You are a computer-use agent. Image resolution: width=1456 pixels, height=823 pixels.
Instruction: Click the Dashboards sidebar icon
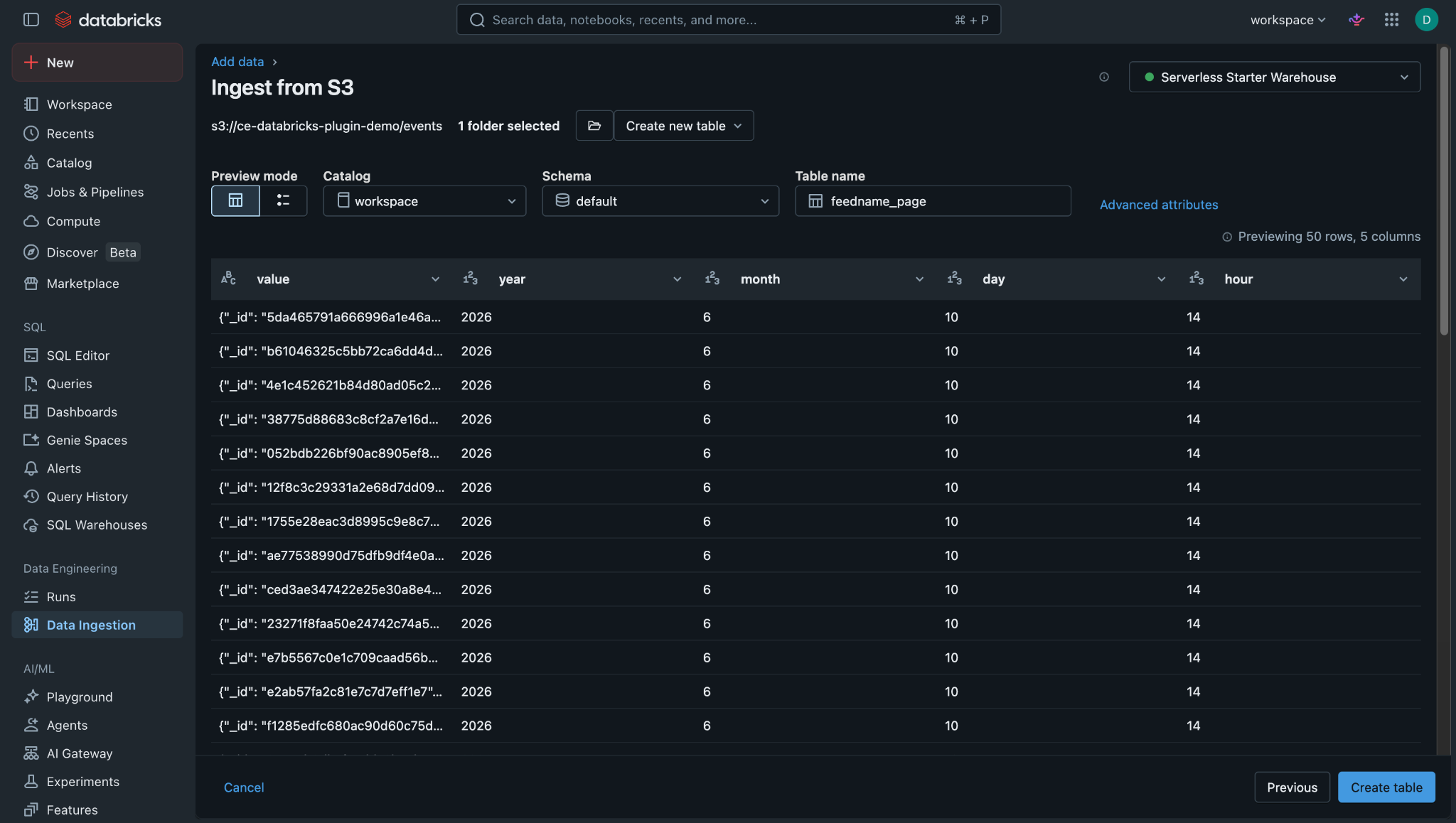tap(31, 412)
